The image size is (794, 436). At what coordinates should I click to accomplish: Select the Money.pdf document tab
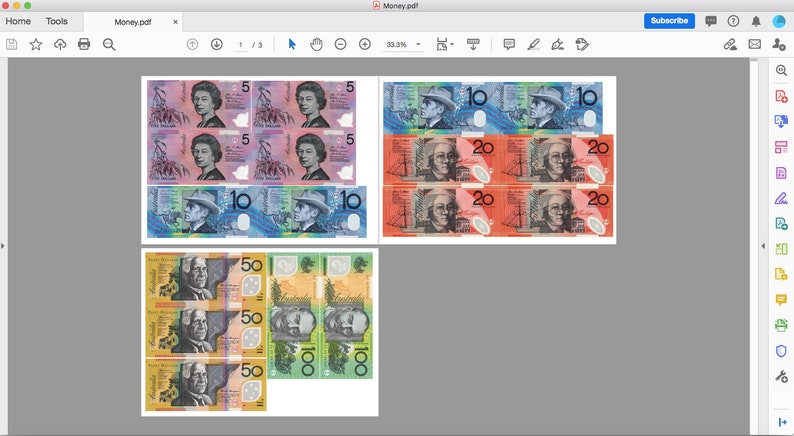(x=133, y=22)
